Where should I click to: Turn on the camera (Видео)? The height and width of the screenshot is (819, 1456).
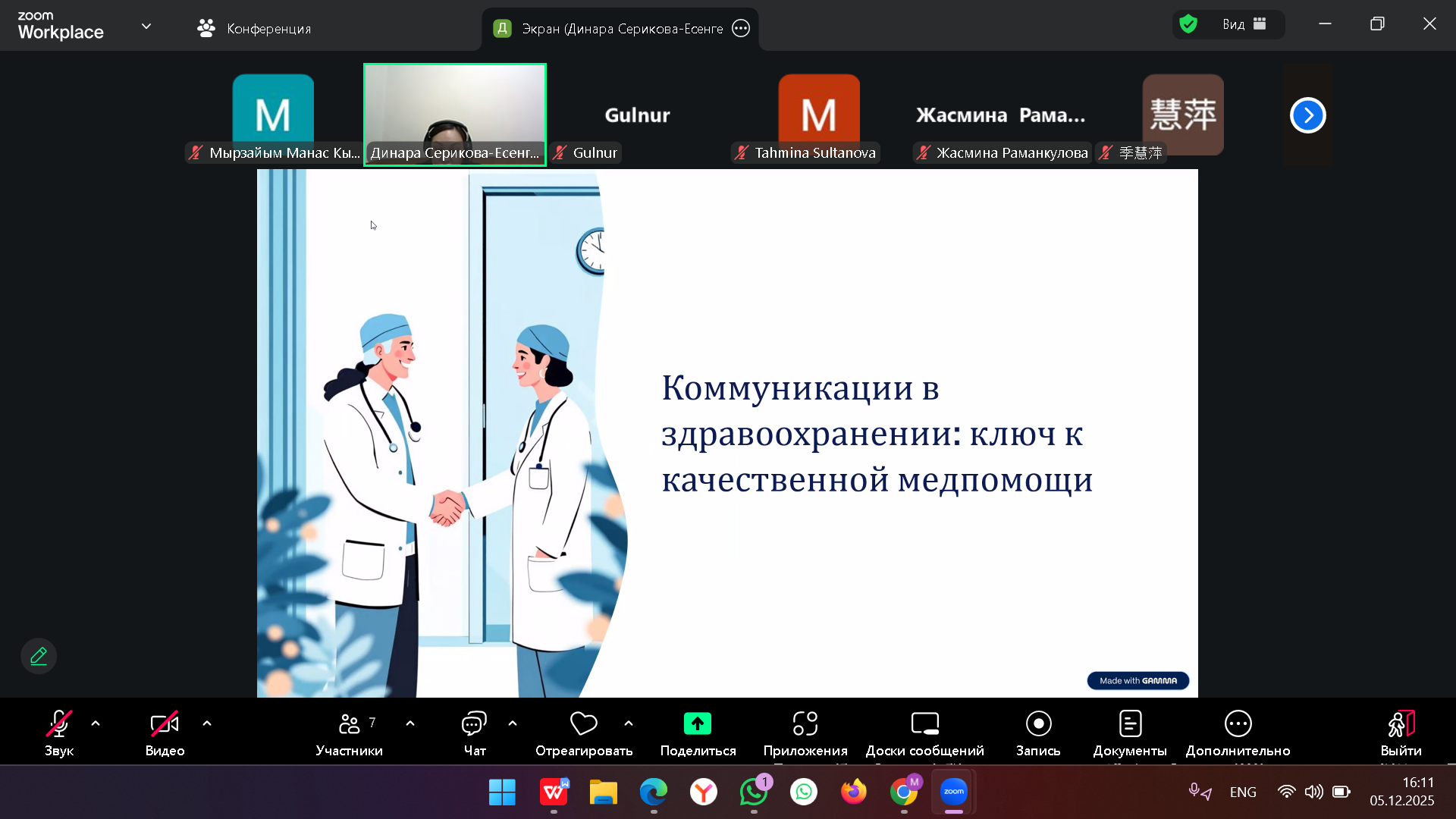click(165, 725)
